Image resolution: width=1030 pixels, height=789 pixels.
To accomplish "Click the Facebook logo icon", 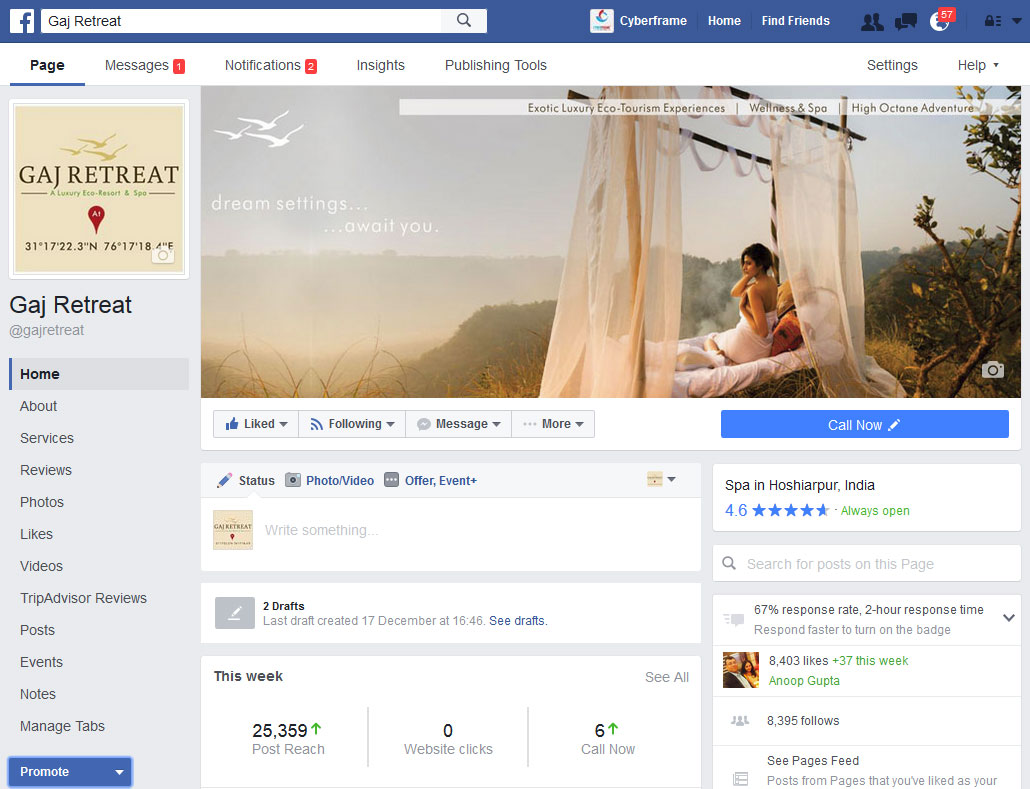I will [22, 20].
